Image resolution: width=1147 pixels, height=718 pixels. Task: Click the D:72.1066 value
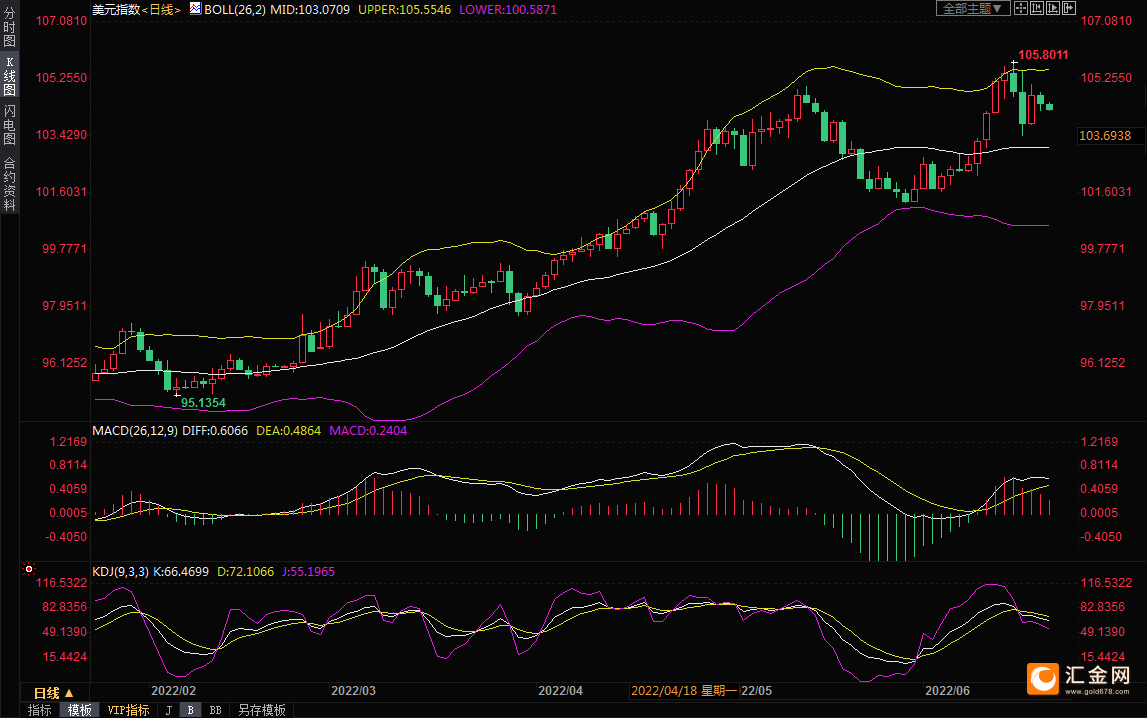click(x=246, y=572)
